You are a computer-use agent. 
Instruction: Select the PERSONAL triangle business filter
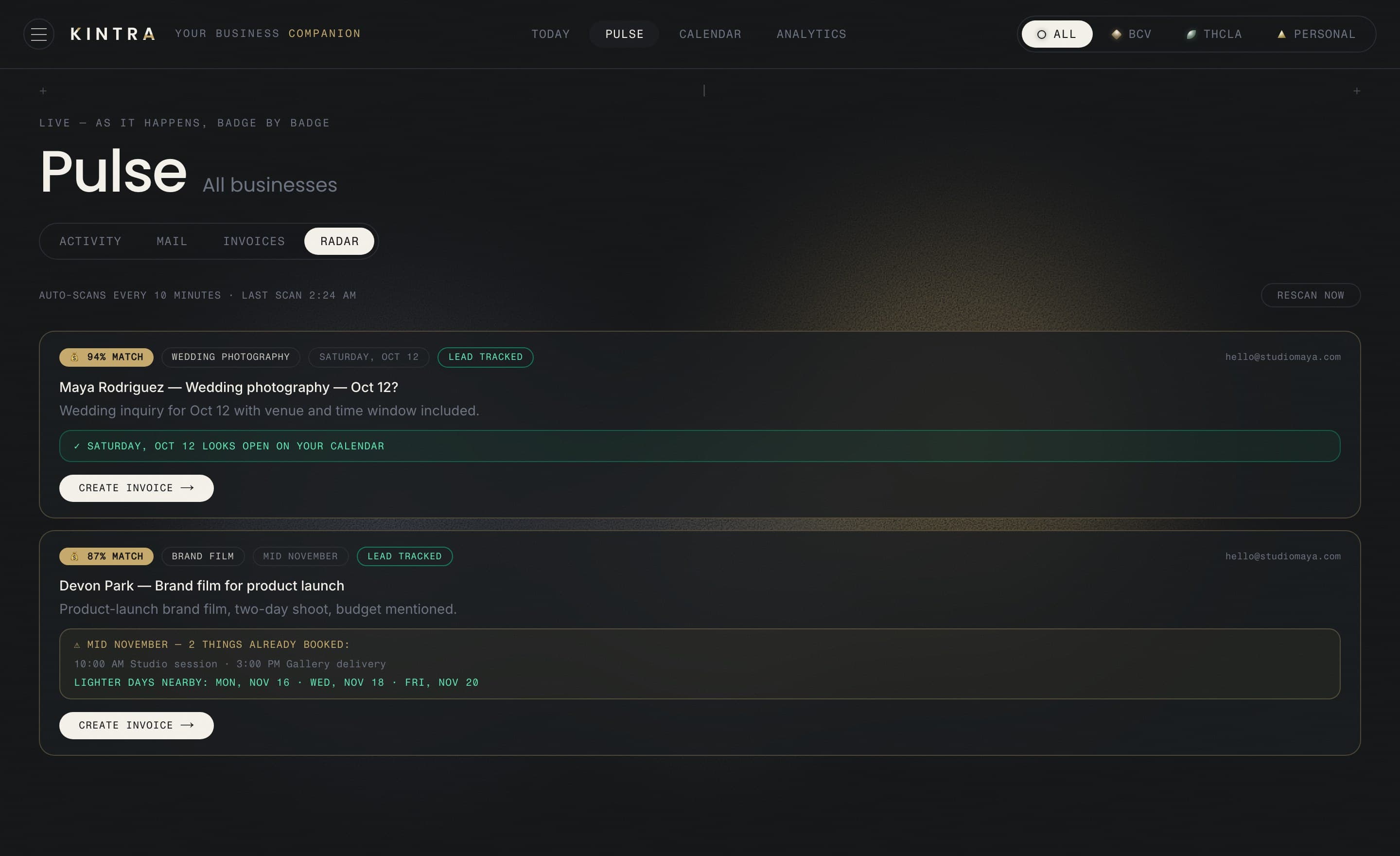pos(1316,34)
